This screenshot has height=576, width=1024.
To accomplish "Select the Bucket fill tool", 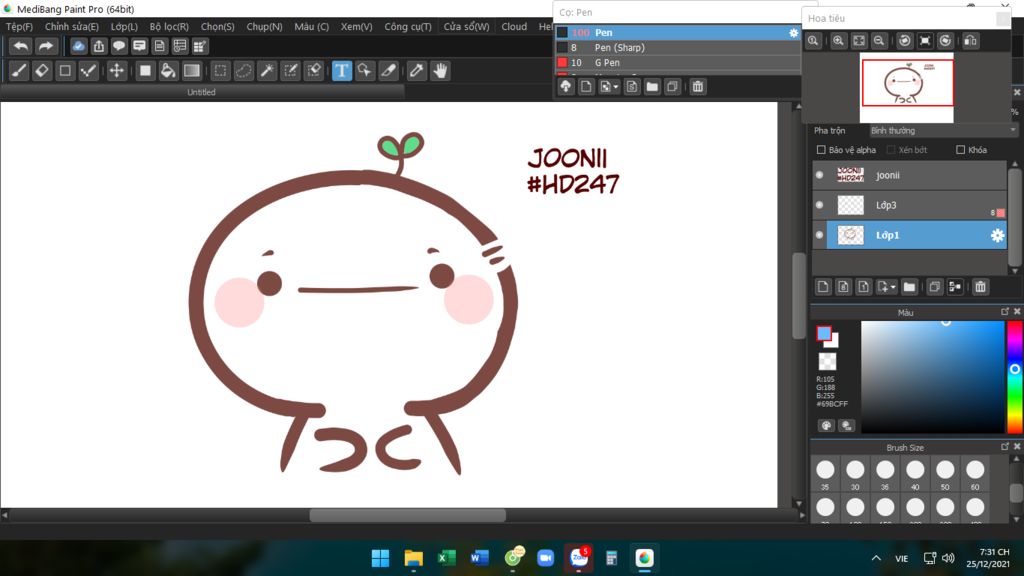I will point(168,71).
